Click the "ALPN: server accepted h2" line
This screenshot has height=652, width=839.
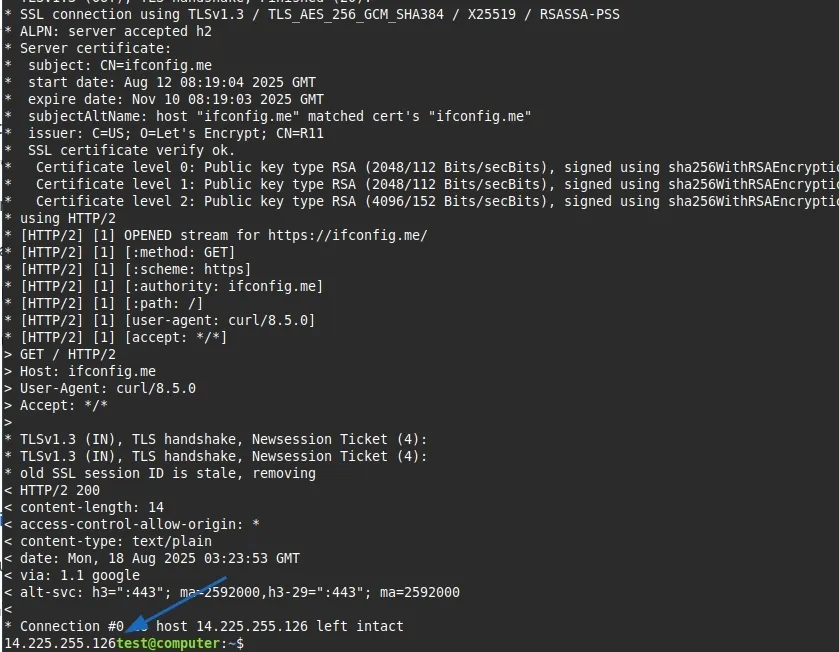(x=116, y=31)
